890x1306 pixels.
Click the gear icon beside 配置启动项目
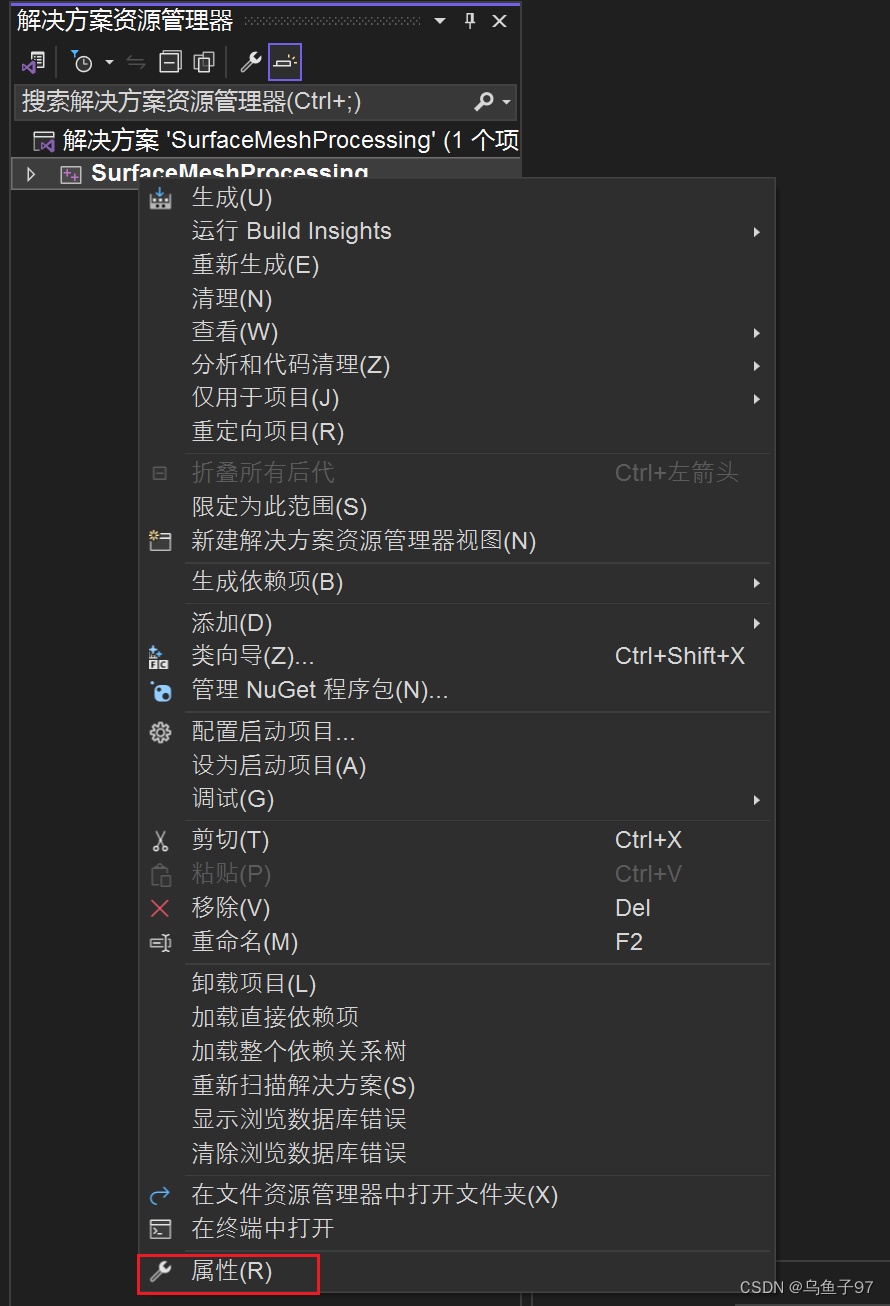(159, 732)
